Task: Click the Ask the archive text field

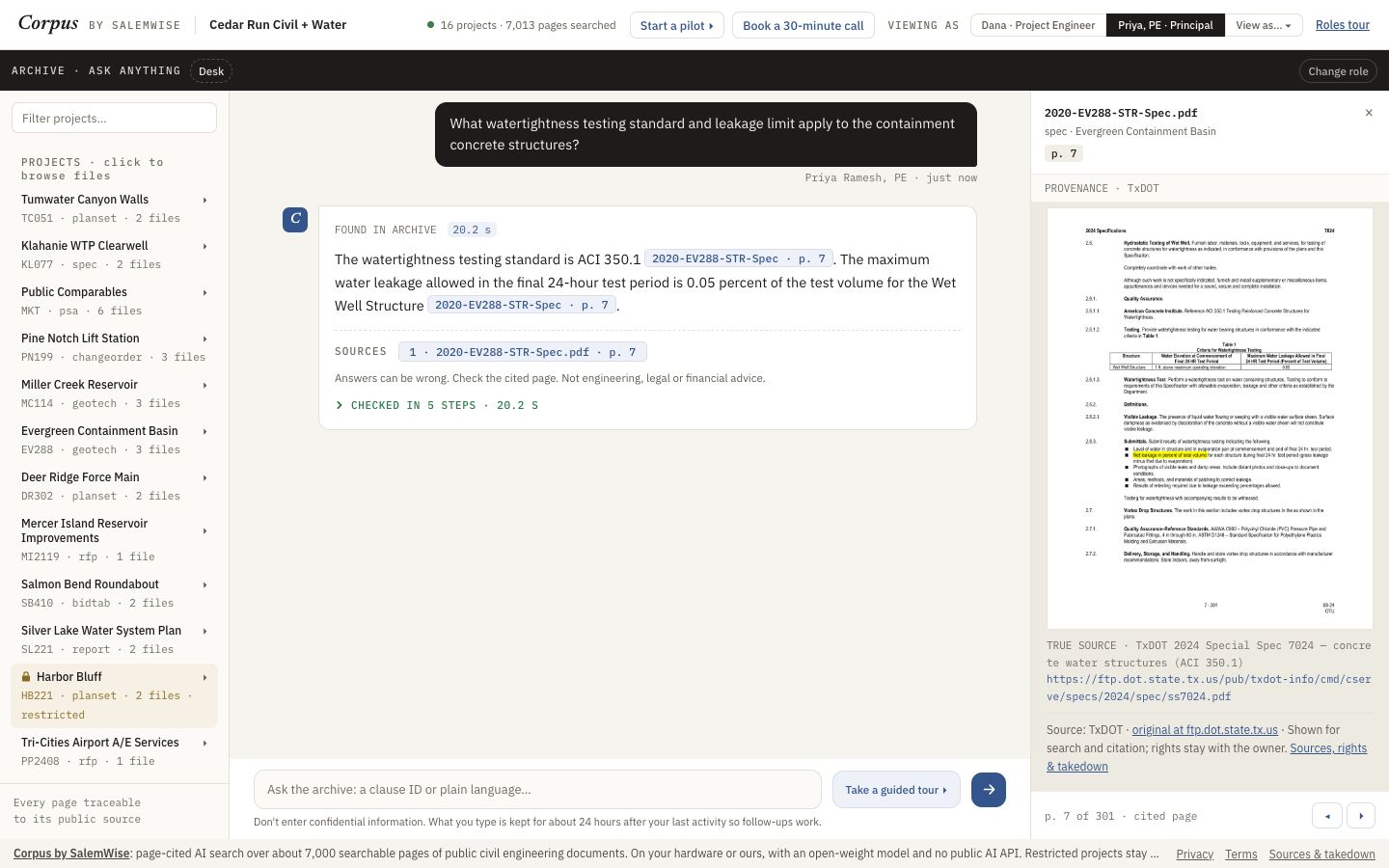Action: (x=537, y=789)
